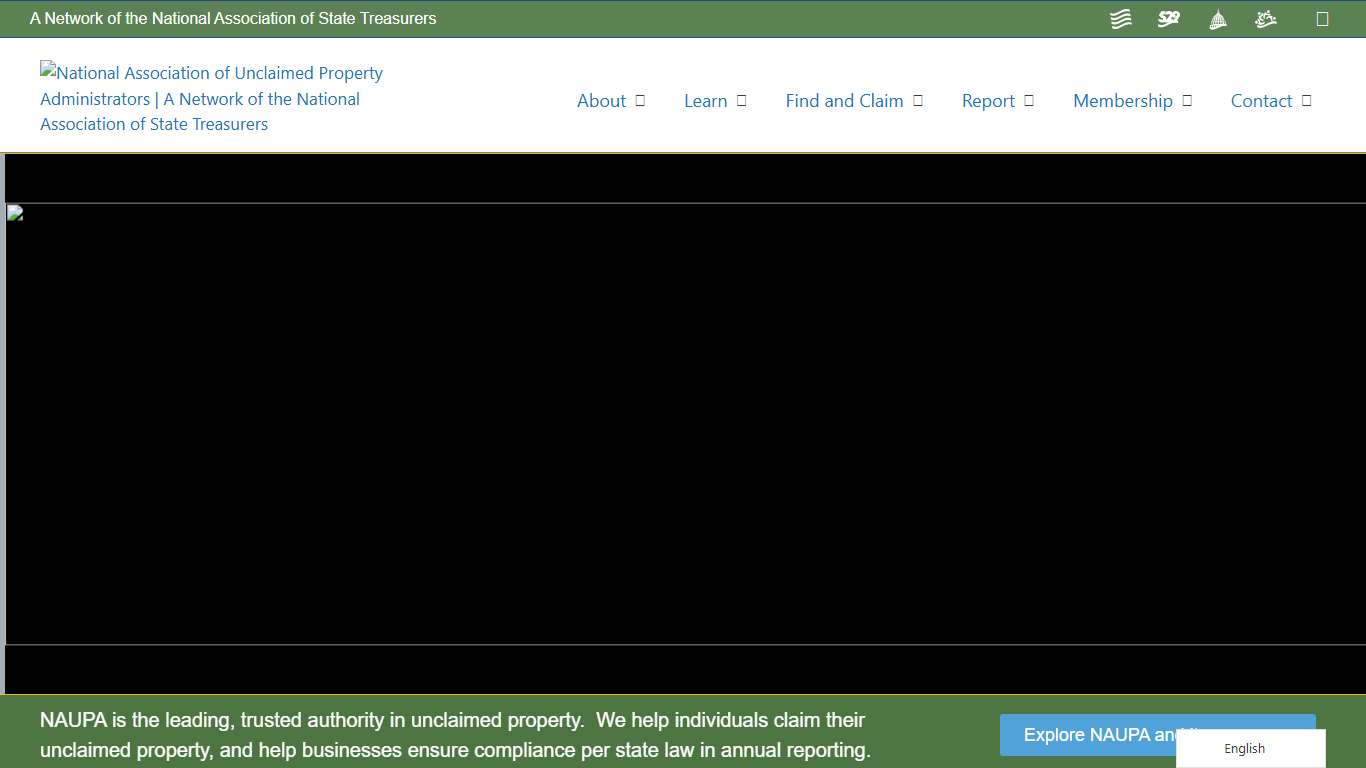Screen dimensions: 1366x768
Task: Click the people group network icon
Action: (1265, 18)
